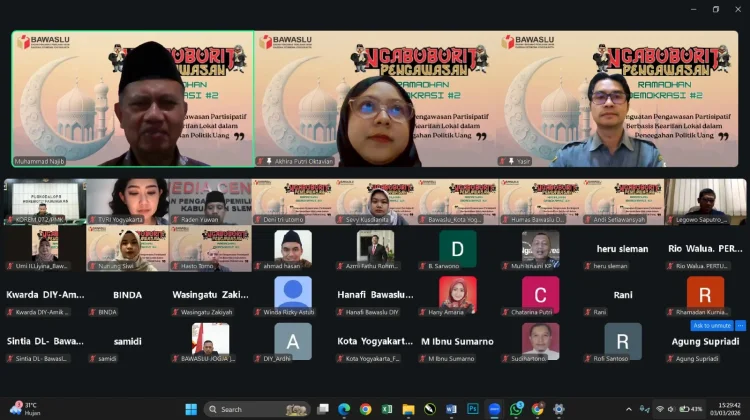The image size is (750, 420).
Task: Open the Windows Start menu
Action: [x=191, y=409]
